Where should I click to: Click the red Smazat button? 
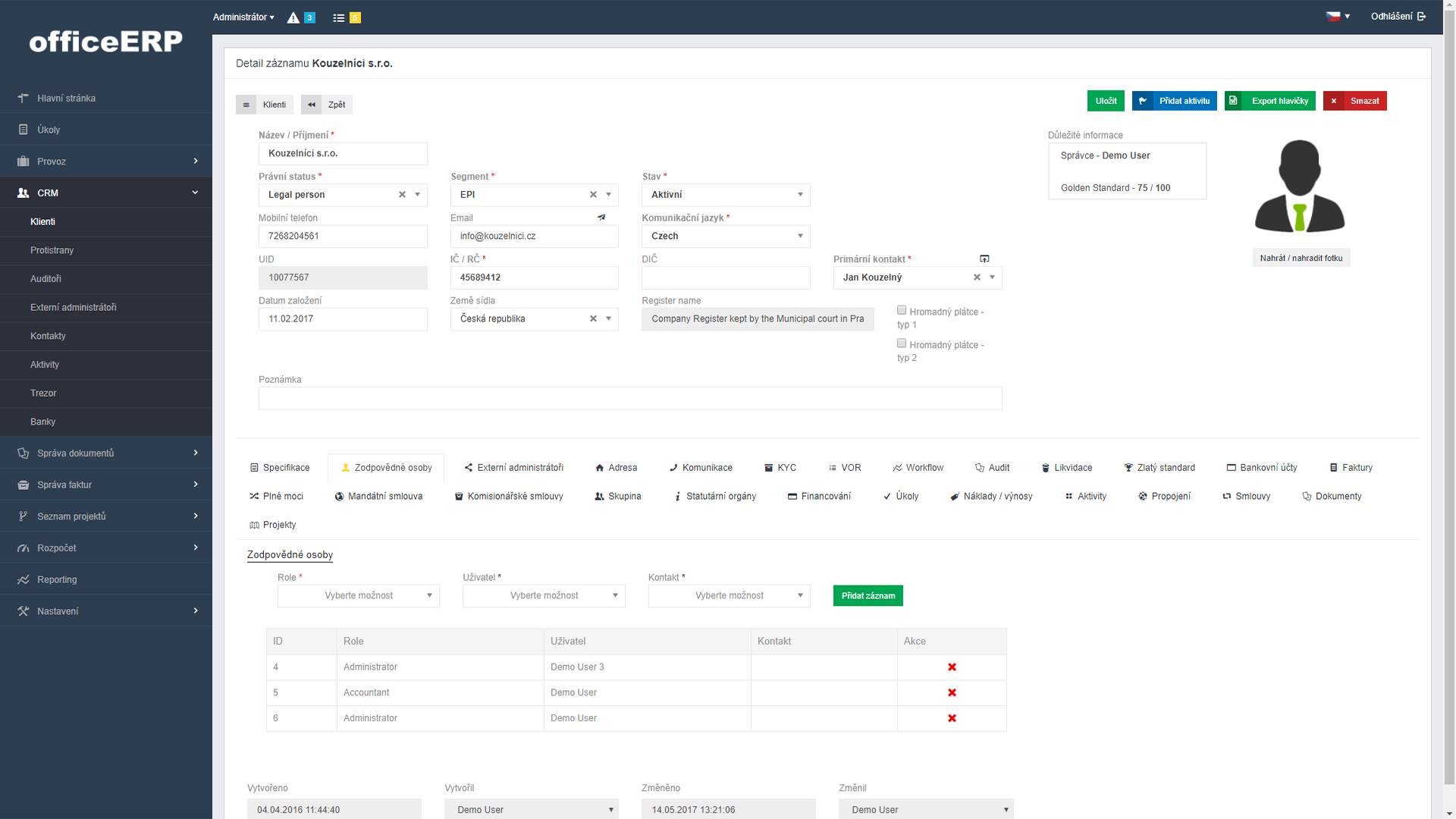[x=1354, y=101]
